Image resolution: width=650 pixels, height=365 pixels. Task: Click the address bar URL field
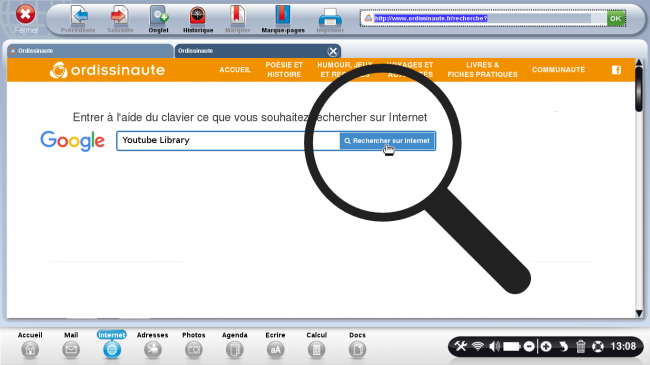pyautogui.click(x=483, y=18)
